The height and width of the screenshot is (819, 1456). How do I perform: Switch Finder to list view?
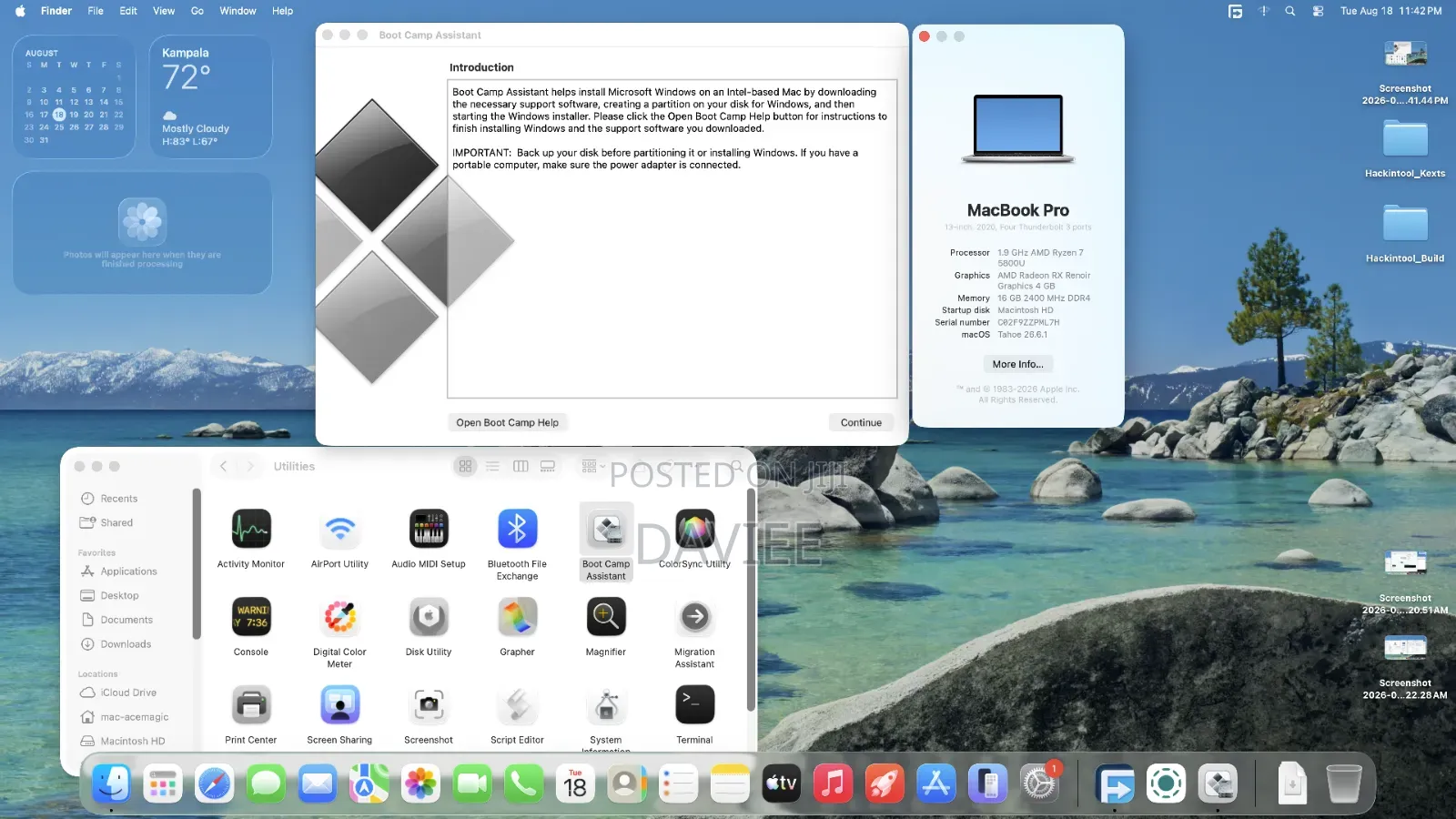click(492, 466)
